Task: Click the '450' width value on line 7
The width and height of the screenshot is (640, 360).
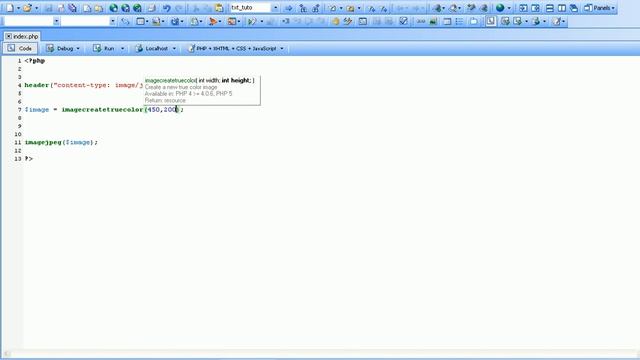Action: click(153, 110)
